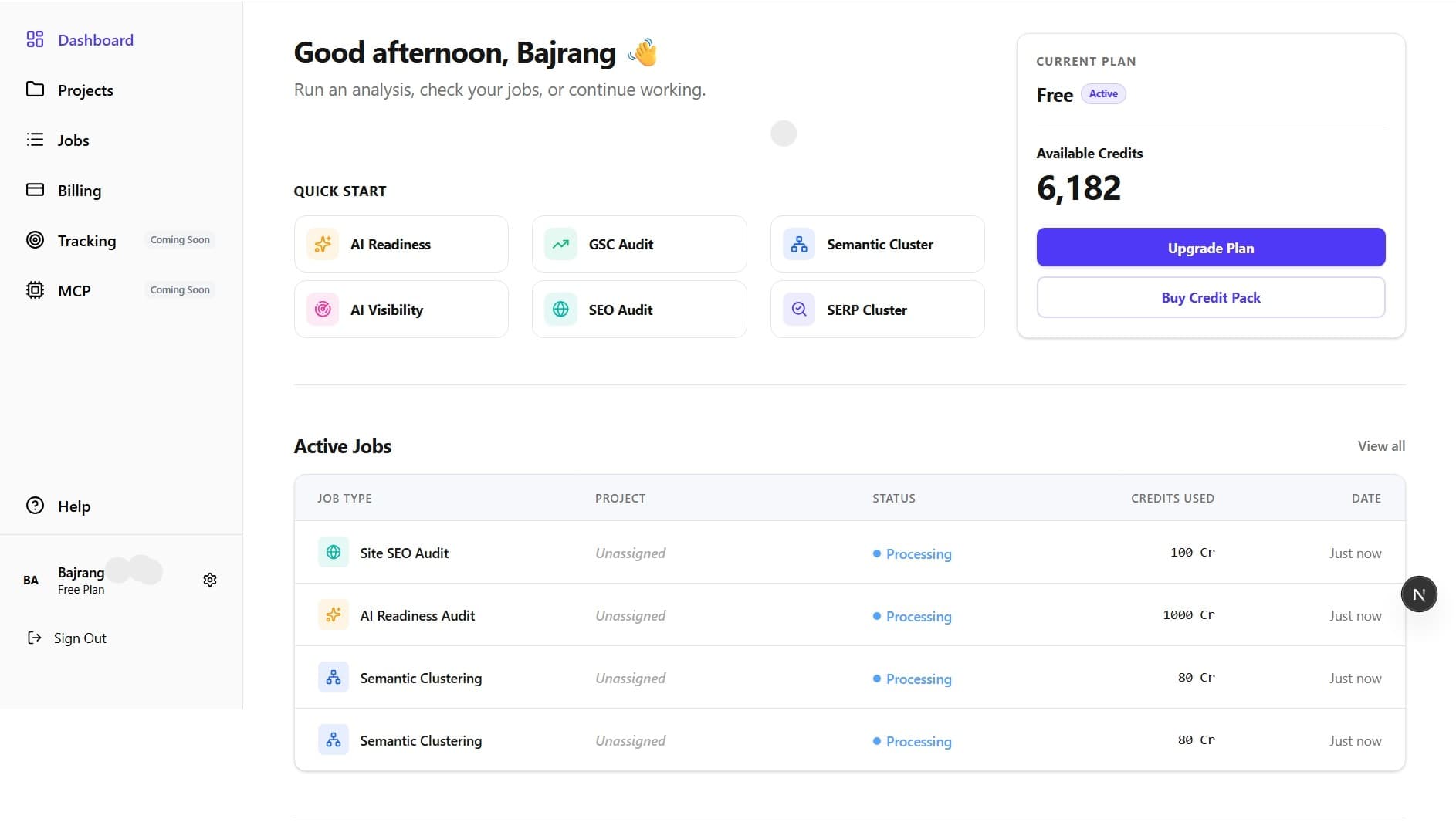1456x826 pixels.
Task: Click the DATE column header
Action: (1366, 498)
